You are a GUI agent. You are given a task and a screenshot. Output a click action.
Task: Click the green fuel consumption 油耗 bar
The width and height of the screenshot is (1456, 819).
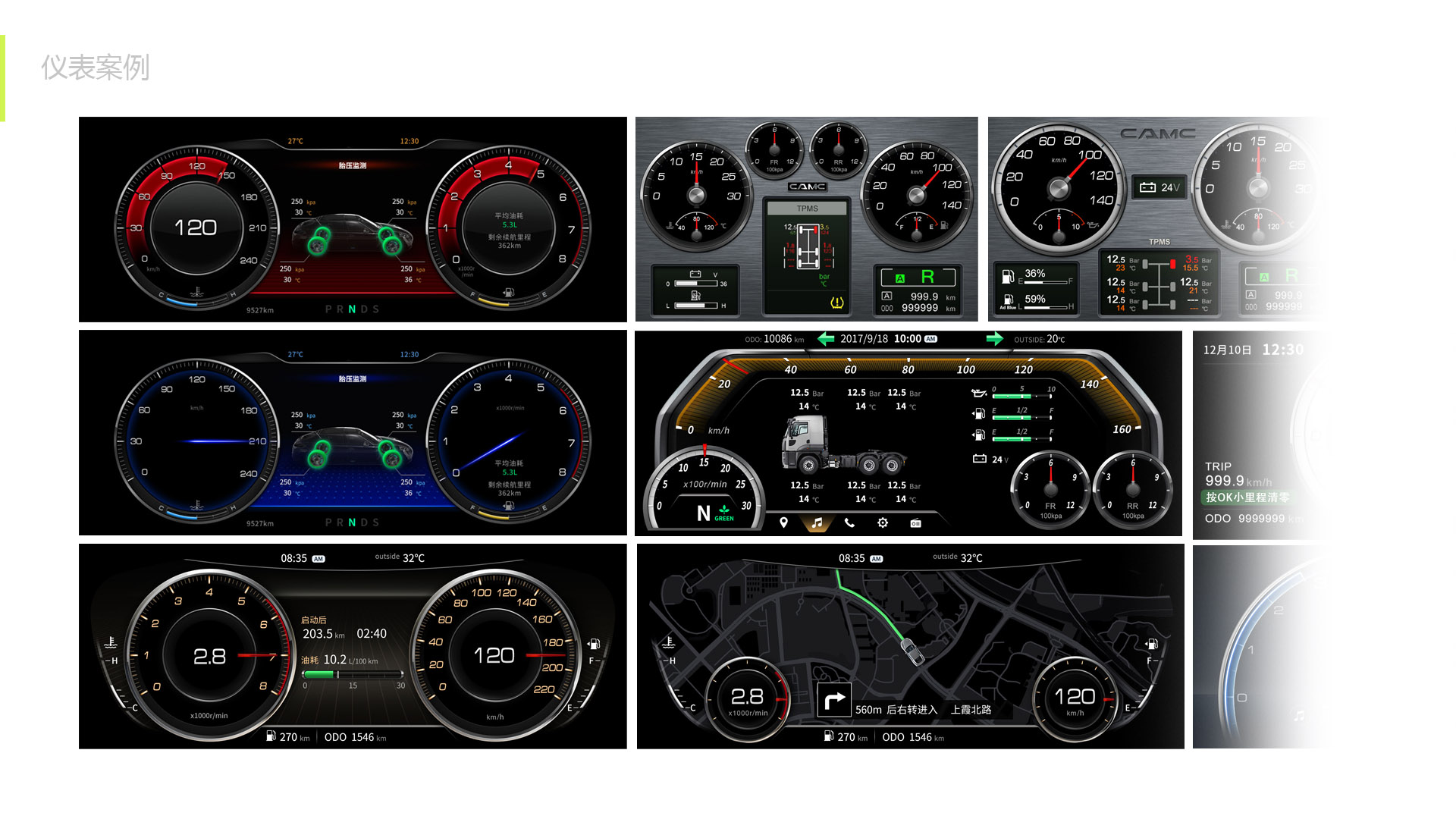click(x=318, y=674)
